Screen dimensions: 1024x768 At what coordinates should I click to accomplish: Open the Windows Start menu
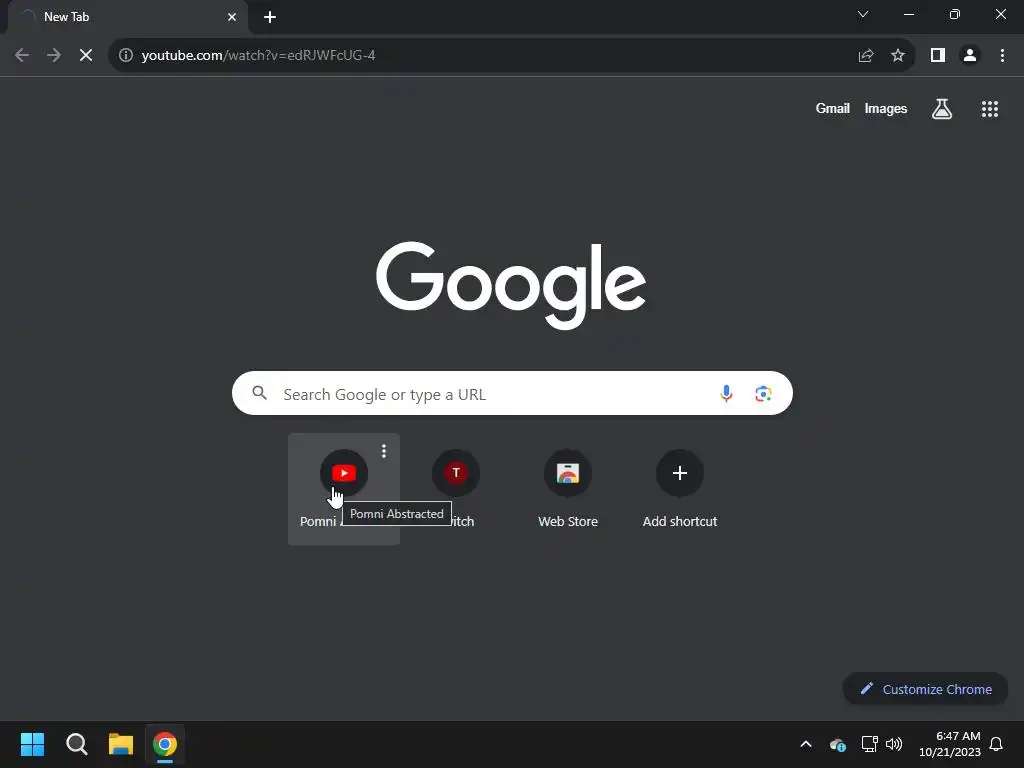32,744
